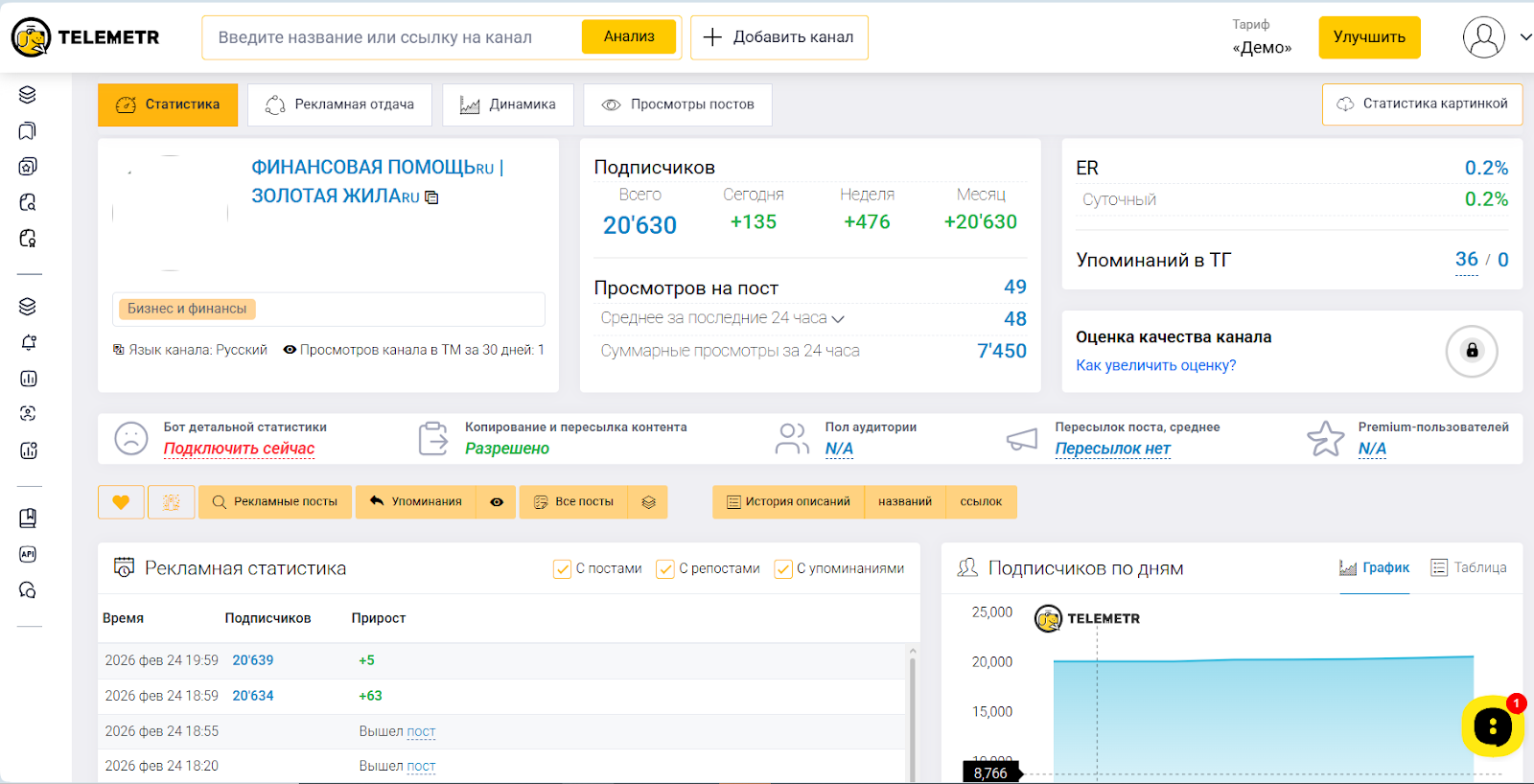1534x784 pixels.
Task: Switch to the Динамика tab
Action: coord(508,104)
